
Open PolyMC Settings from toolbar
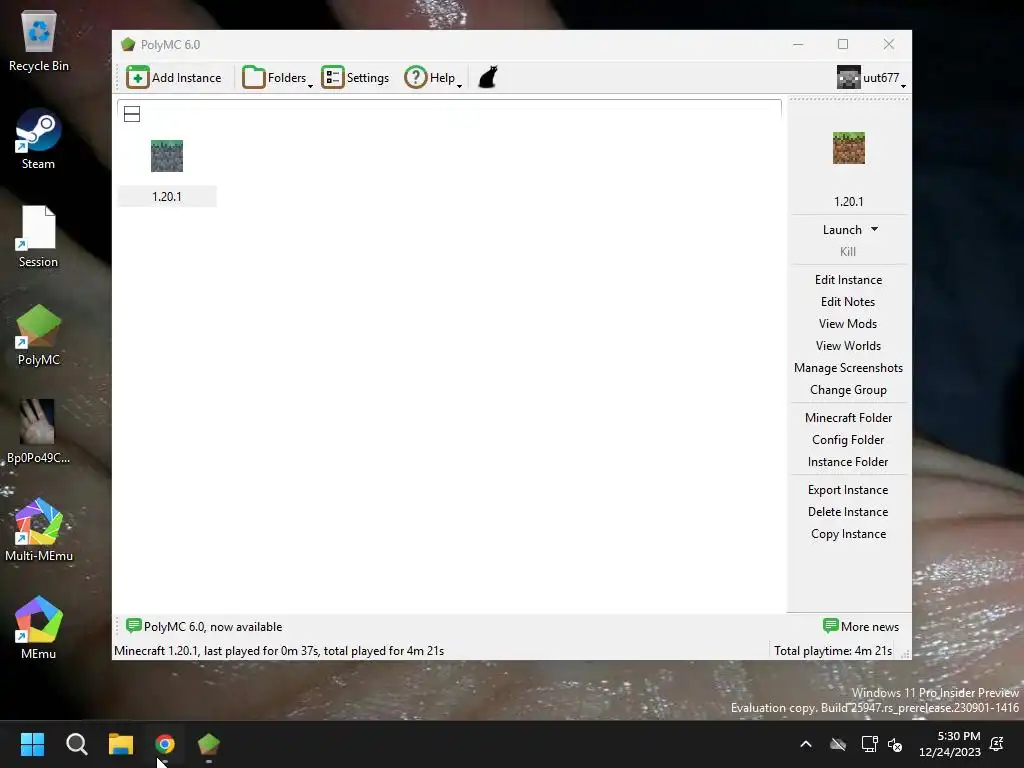click(355, 78)
